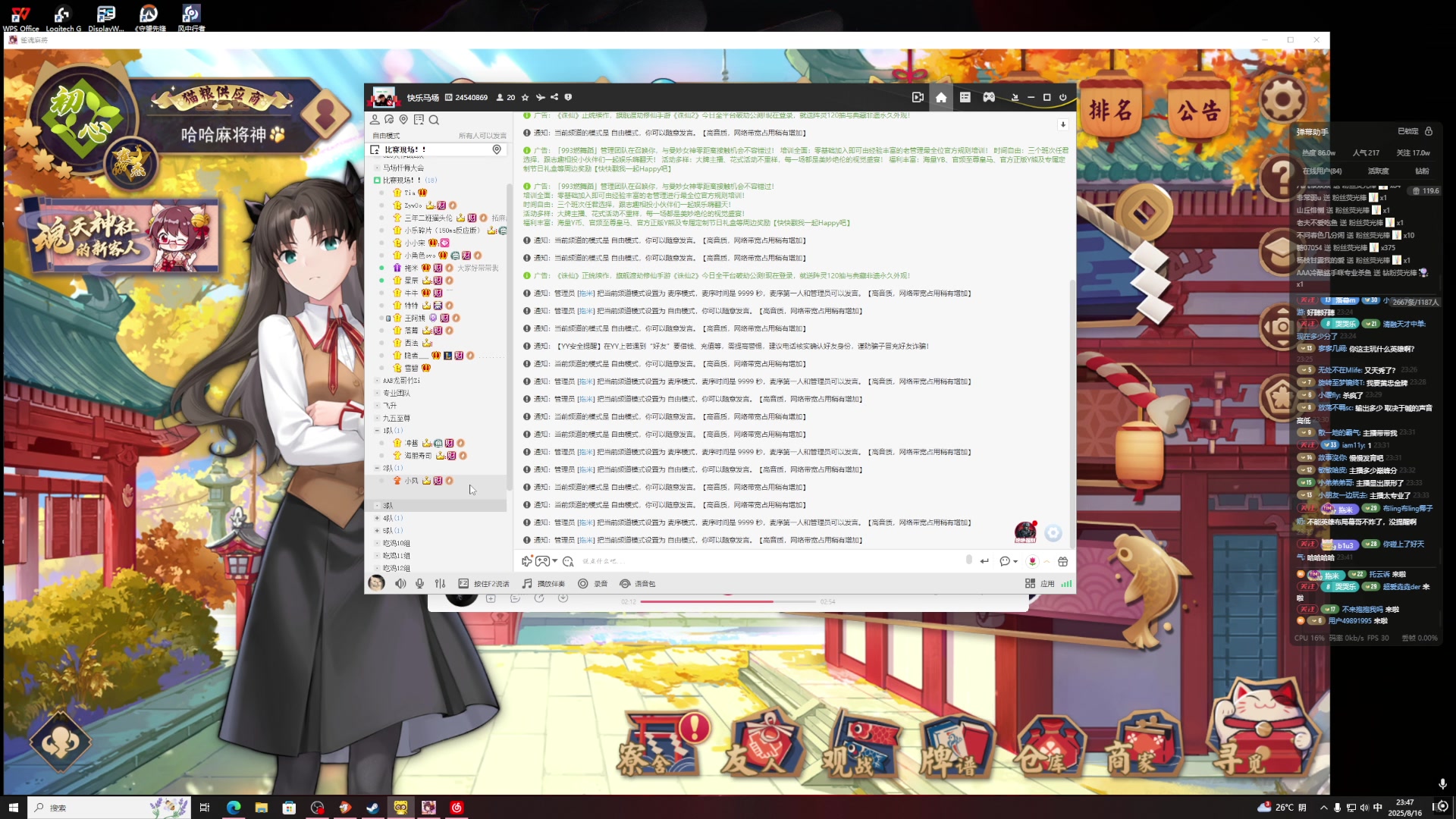
Task: Click the gift box icon in chat bar
Action: 1062,561
